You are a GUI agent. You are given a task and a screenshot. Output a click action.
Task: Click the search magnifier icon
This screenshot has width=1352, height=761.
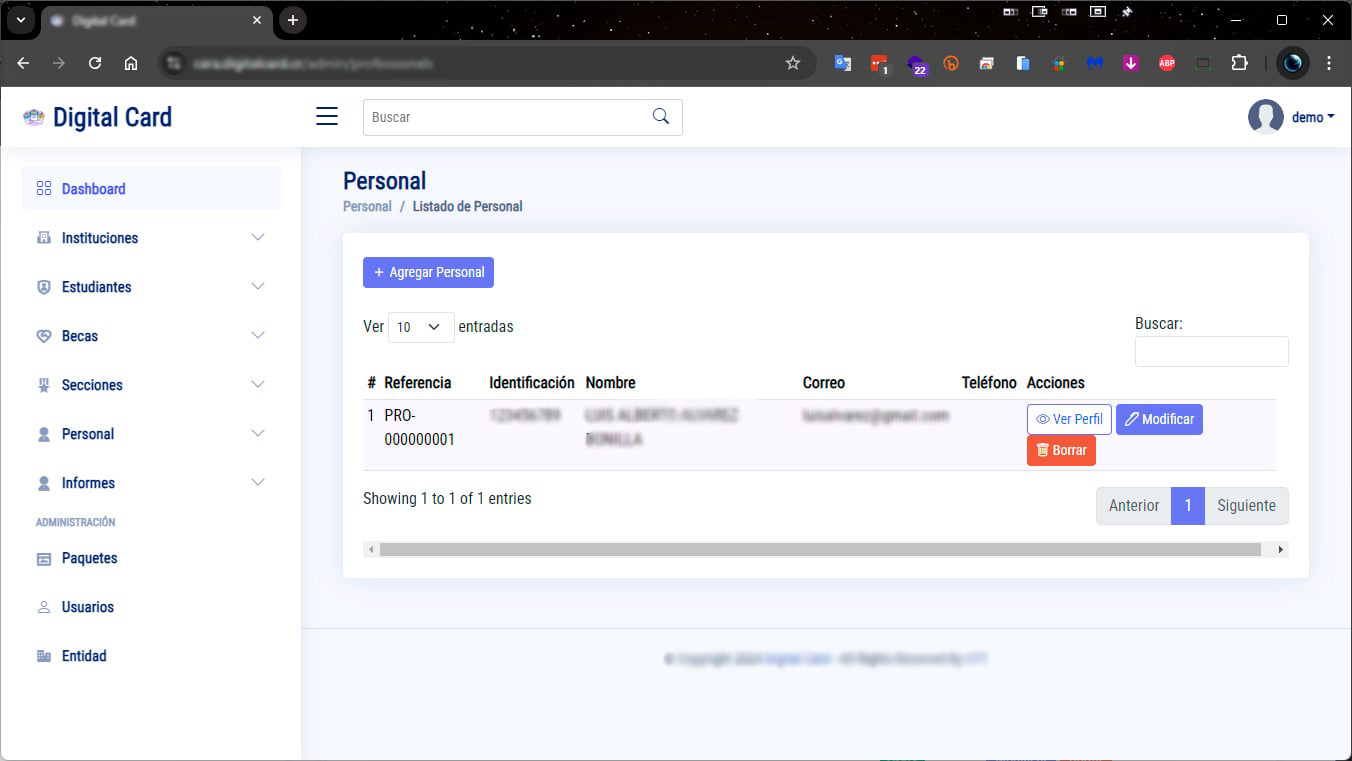[660, 117]
